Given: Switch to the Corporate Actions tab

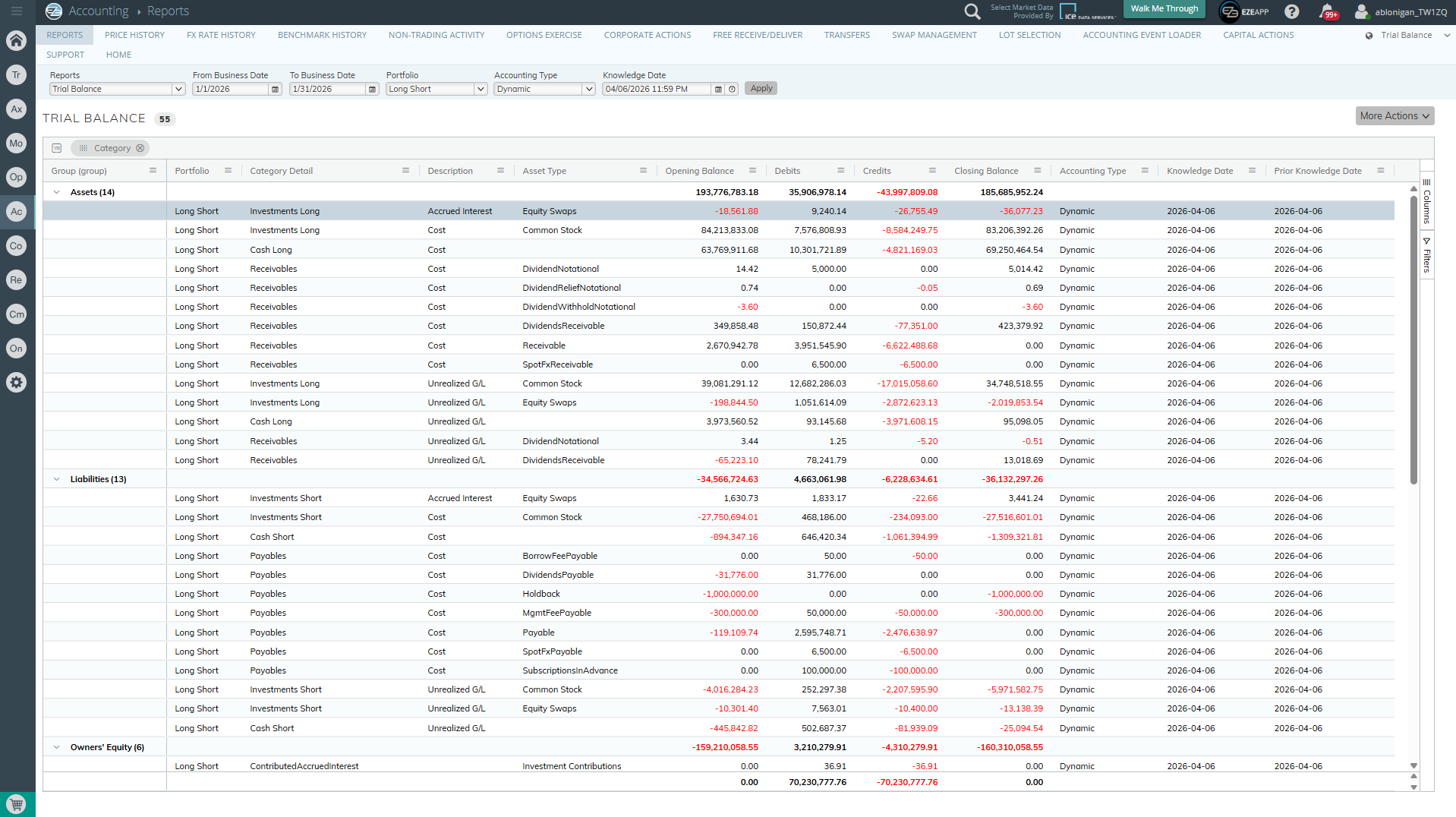Looking at the screenshot, I should click(648, 35).
